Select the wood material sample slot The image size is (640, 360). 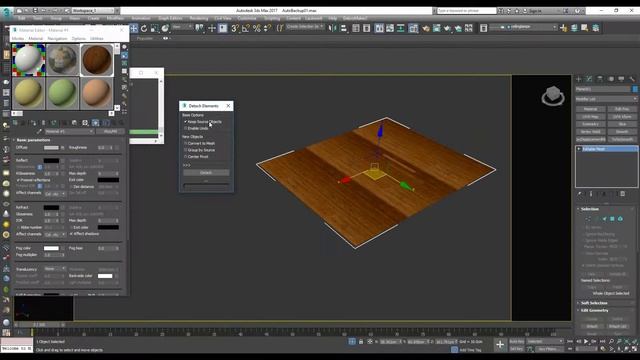click(97, 60)
